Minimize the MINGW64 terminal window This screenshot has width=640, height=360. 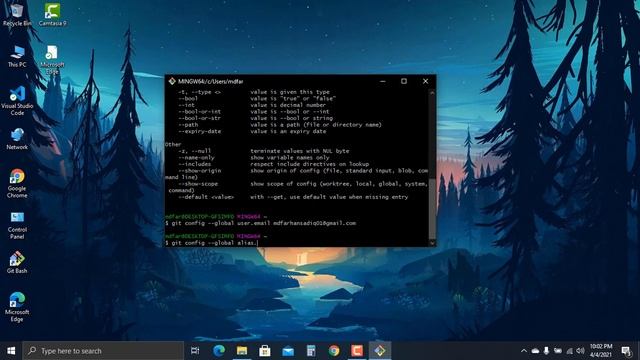pos(382,81)
